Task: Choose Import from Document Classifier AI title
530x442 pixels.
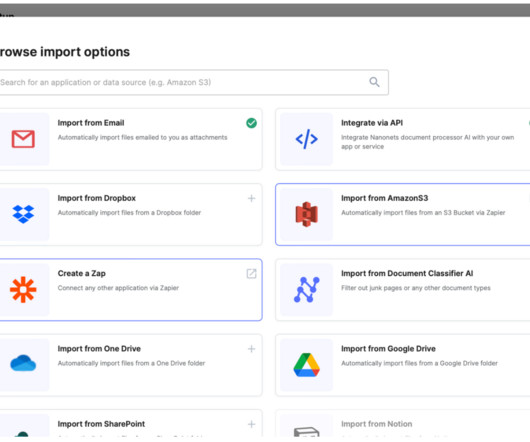Action: pos(407,273)
